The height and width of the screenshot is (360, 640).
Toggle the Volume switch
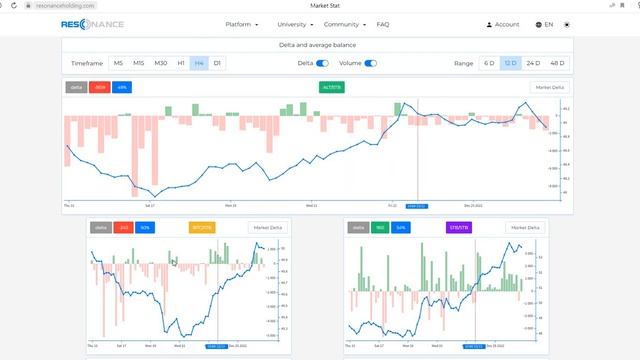pos(370,63)
